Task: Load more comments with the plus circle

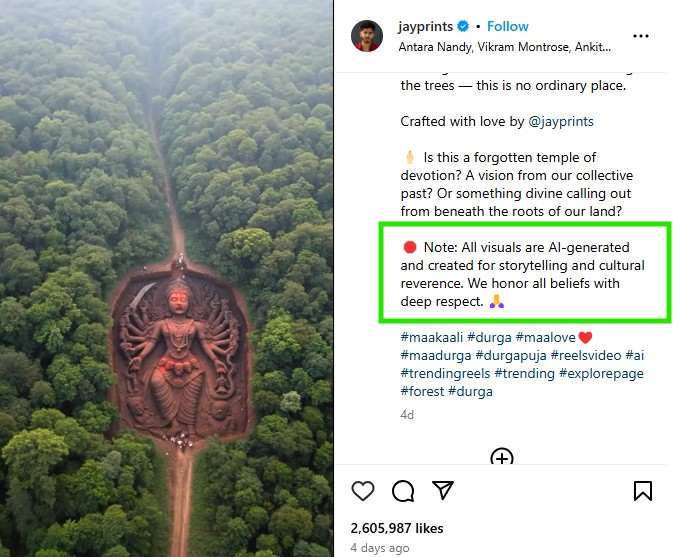Action: pos(502,458)
